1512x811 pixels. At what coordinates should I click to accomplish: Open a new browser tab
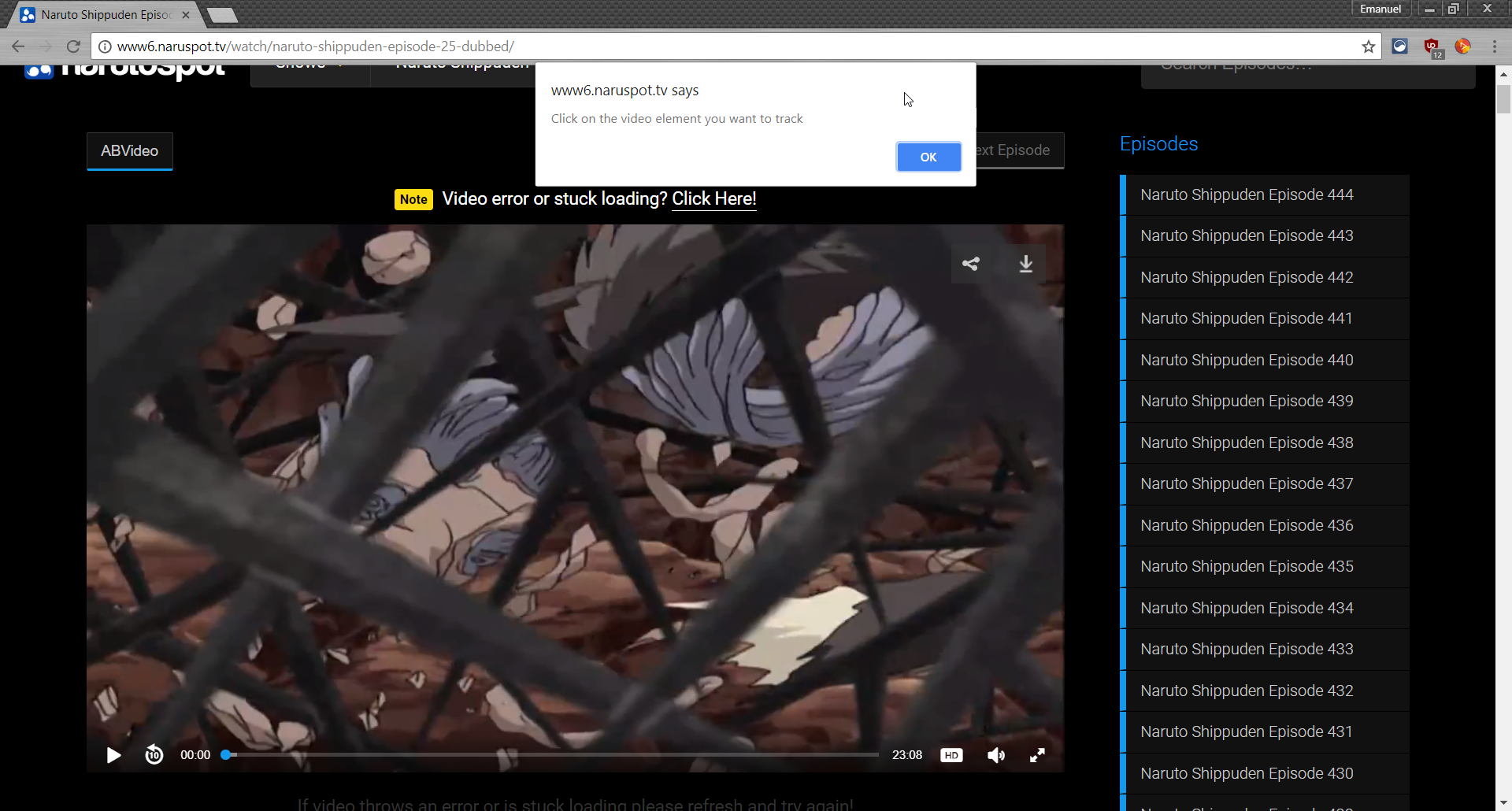click(222, 15)
